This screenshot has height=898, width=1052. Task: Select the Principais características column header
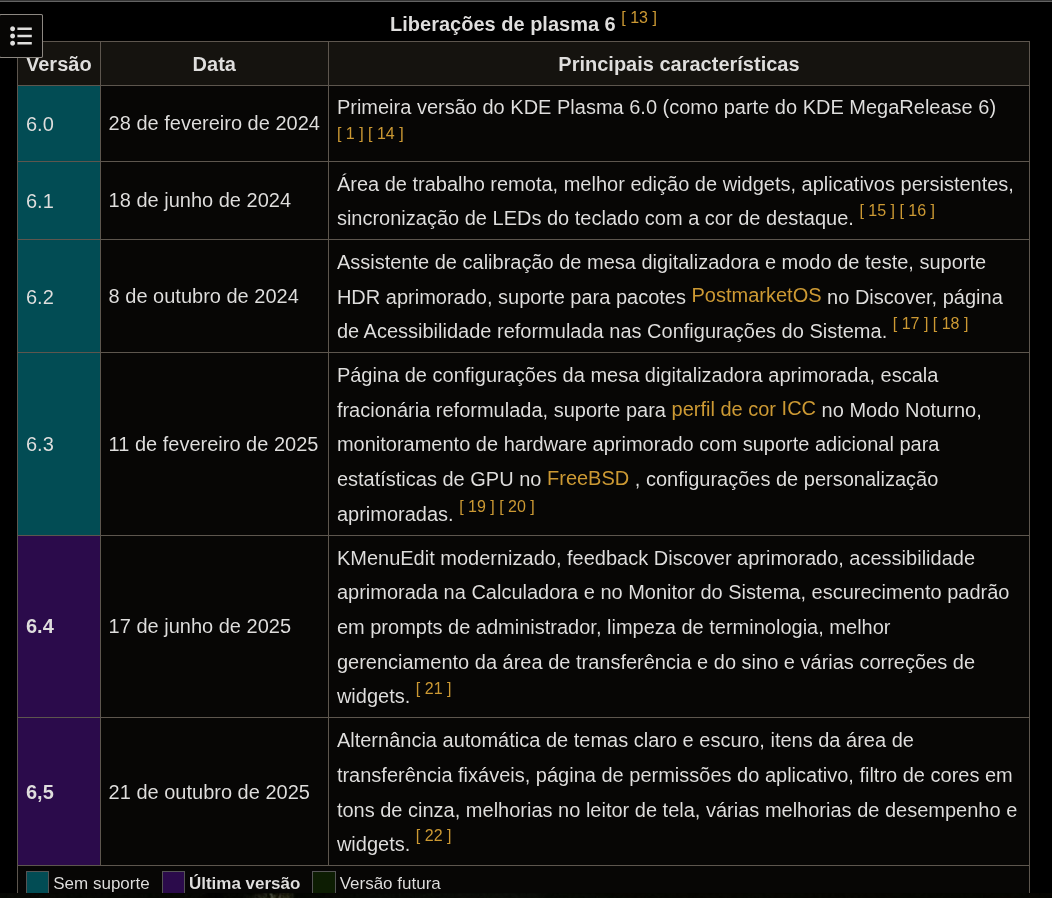(678, 64)
